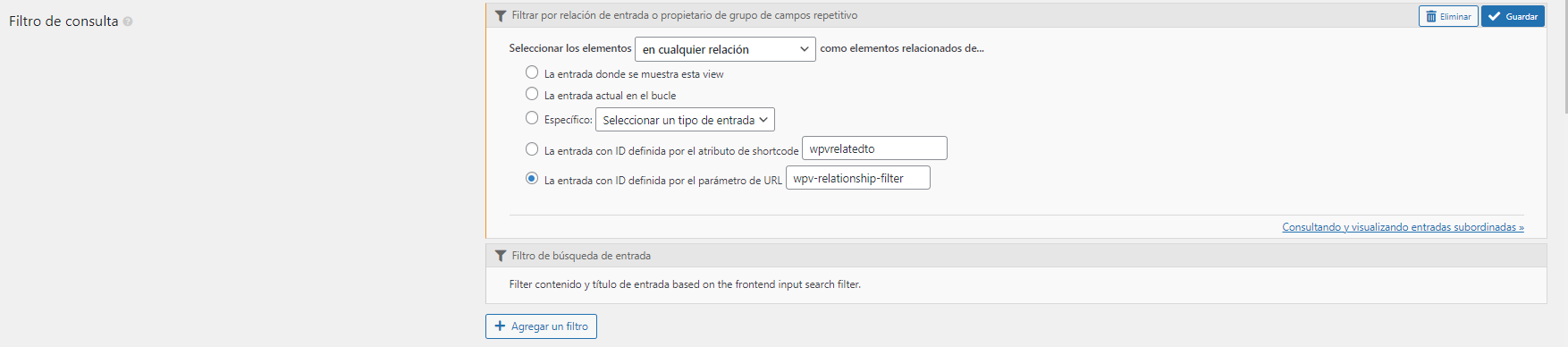The height and width of the screenshot is (347, 1568).
Task: Choose the shortcode attribute ID radio option
Action: 532,149
